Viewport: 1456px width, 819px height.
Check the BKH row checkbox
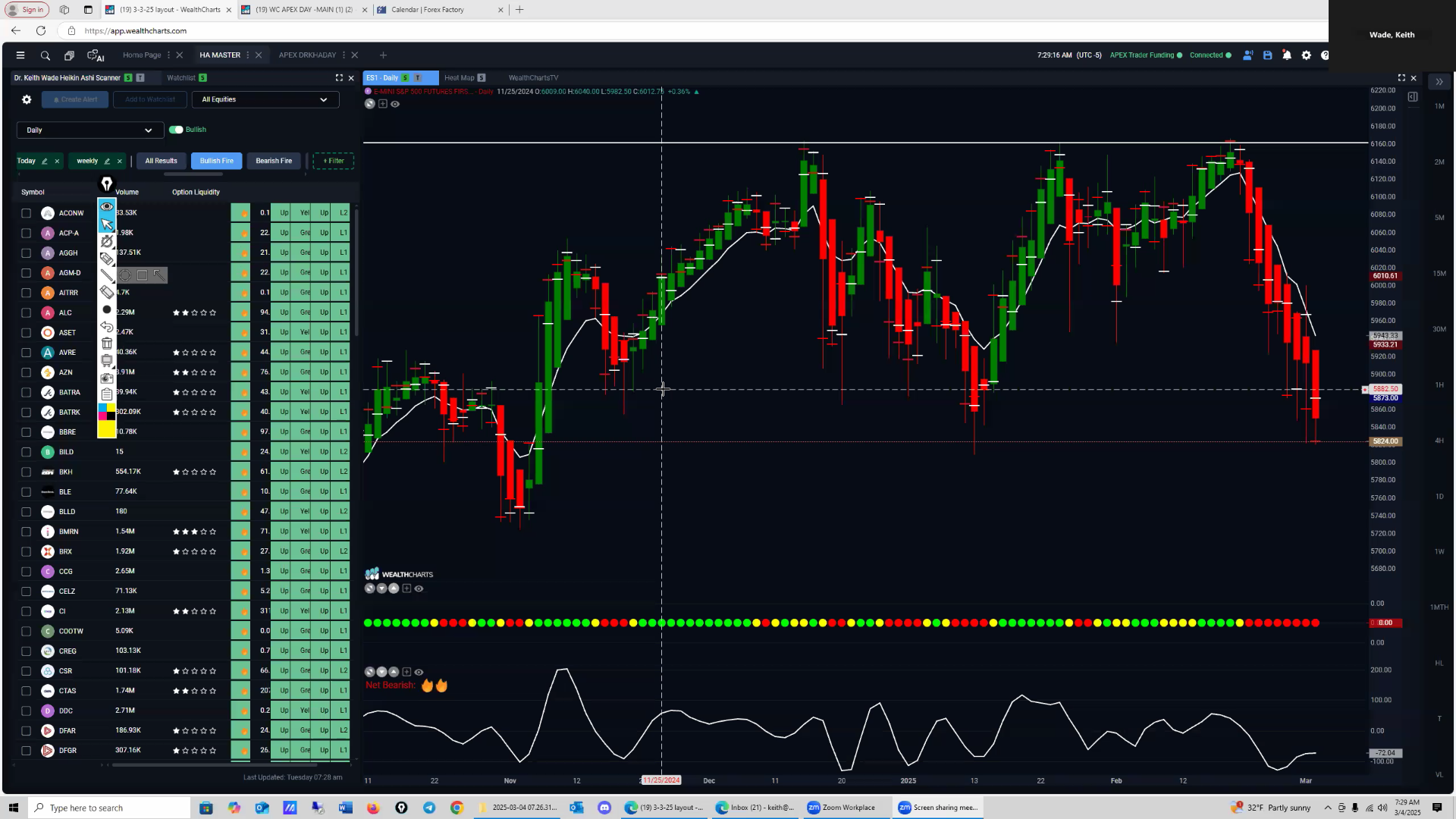click(x=26, y=472)
